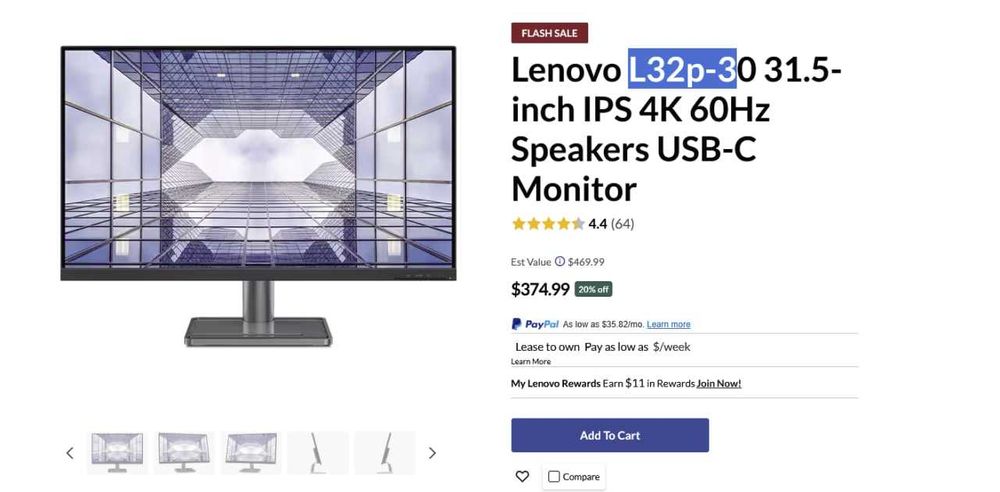Click the 20% off badge

593,289
